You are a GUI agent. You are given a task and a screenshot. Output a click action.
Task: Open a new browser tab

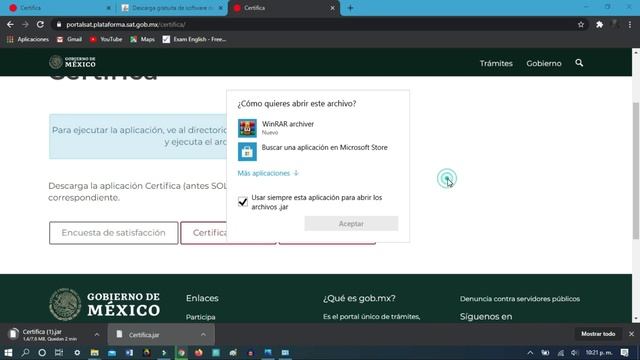350,8
